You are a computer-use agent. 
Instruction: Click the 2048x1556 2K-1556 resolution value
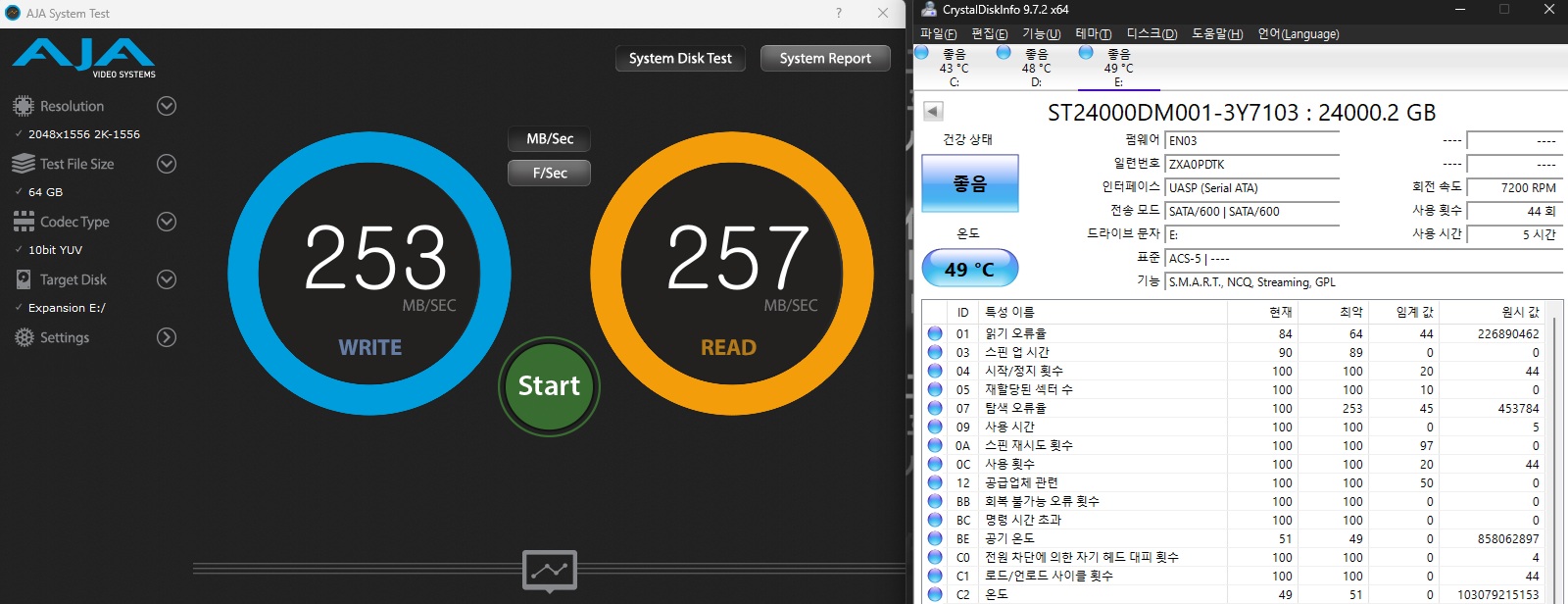tap(84, 134)
